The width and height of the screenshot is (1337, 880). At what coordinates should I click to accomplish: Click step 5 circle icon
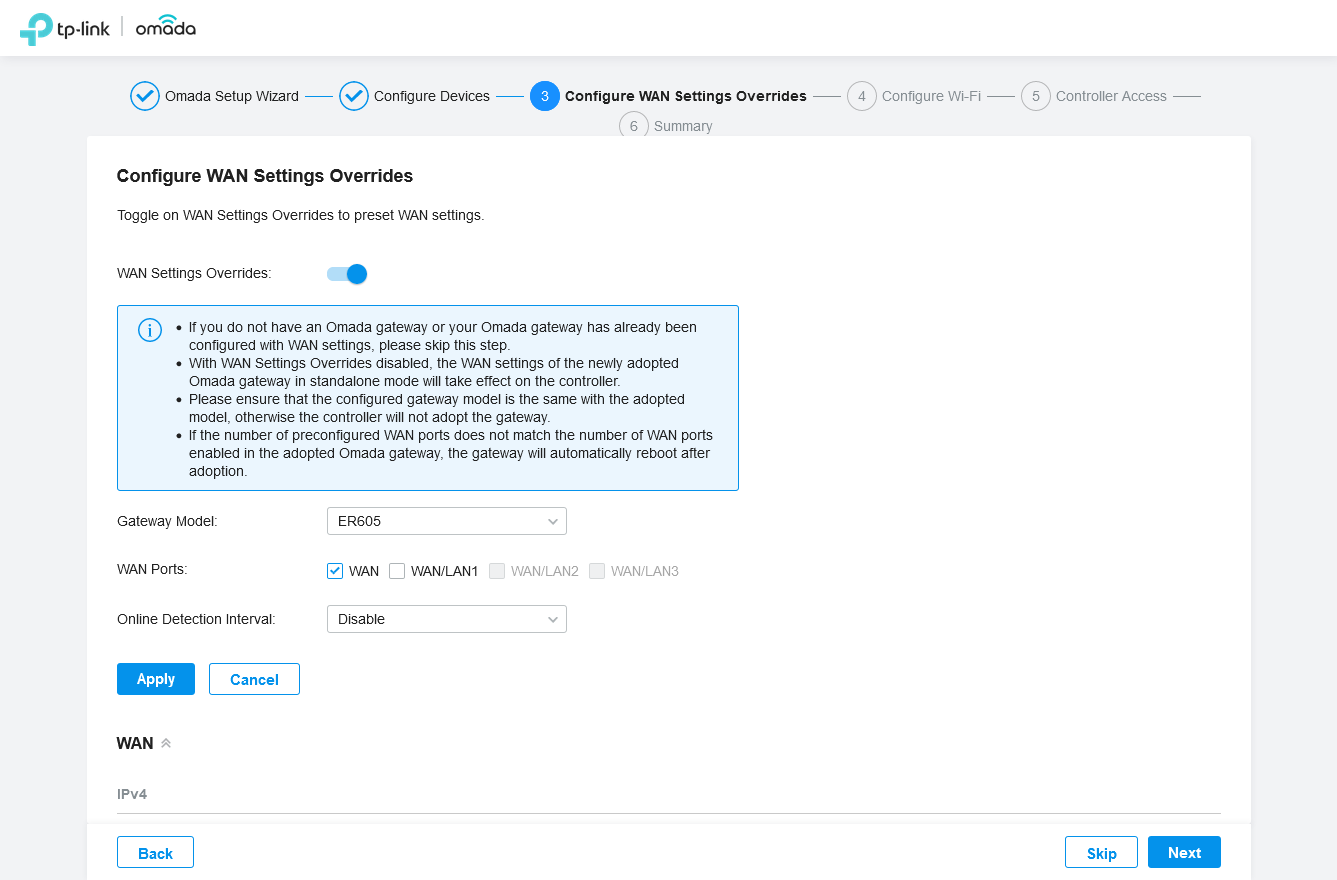pos(1036,96)
